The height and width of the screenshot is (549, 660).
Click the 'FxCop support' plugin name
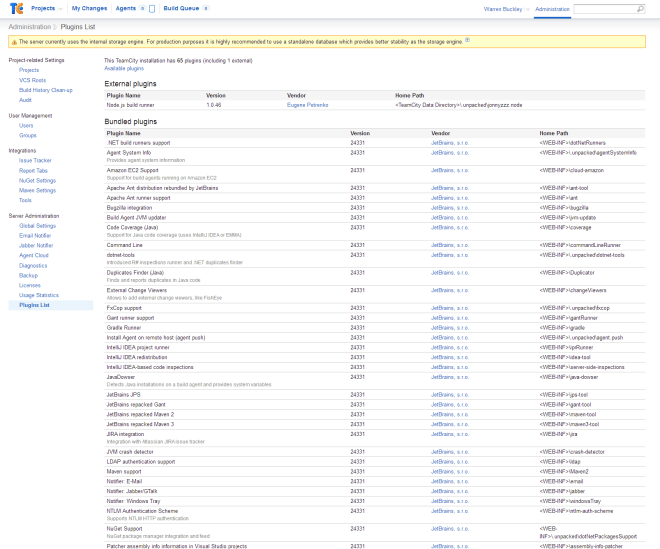coord(124,308)
